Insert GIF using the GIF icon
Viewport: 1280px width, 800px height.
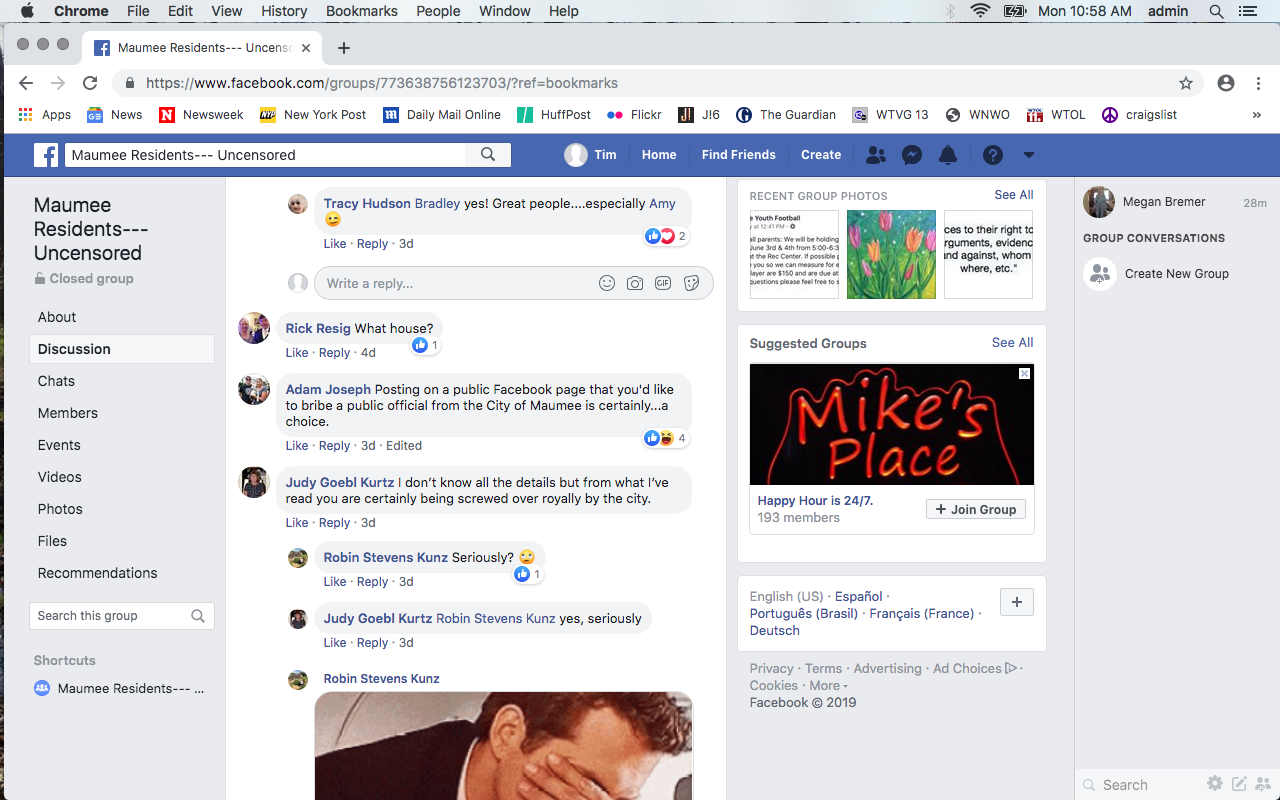tap(663, 283)
